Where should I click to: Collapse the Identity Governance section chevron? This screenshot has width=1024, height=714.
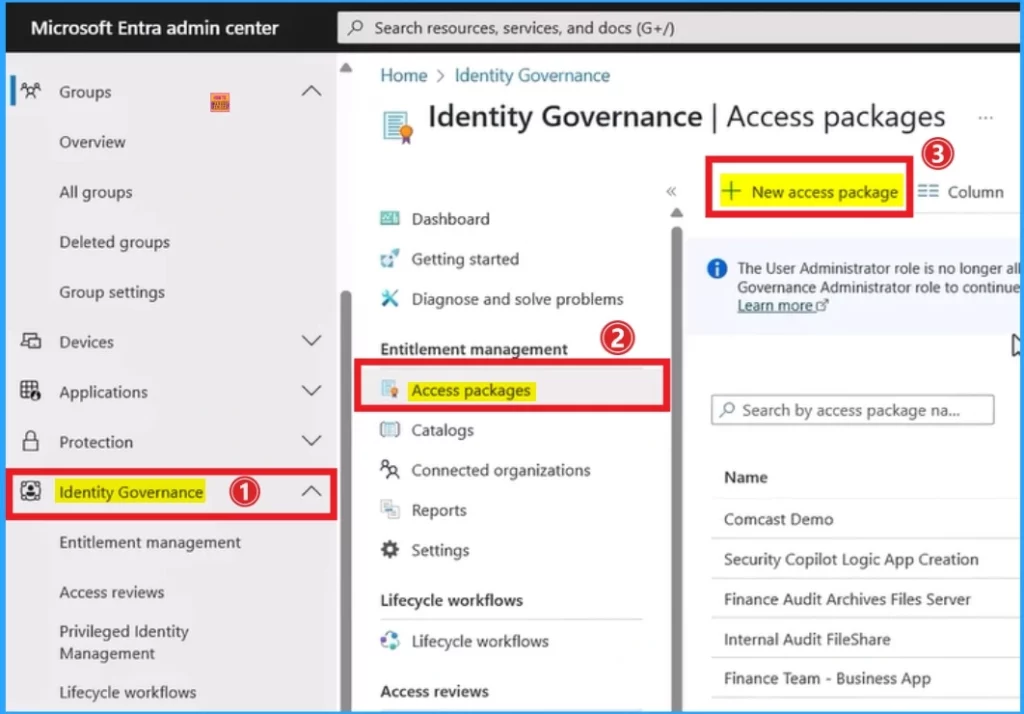coord(312,491)
